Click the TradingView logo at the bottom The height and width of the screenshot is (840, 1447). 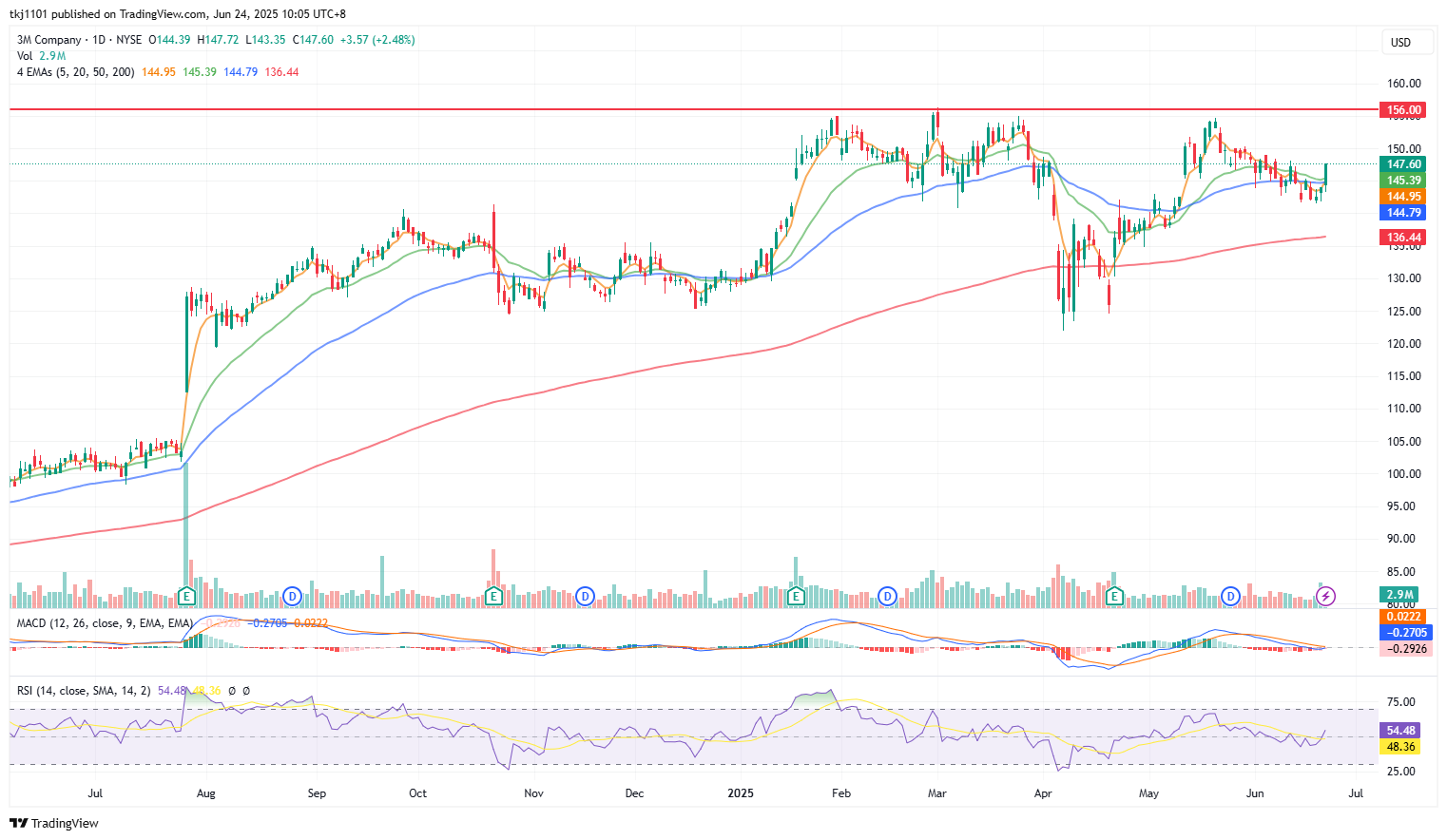click(x=54, y=823)
